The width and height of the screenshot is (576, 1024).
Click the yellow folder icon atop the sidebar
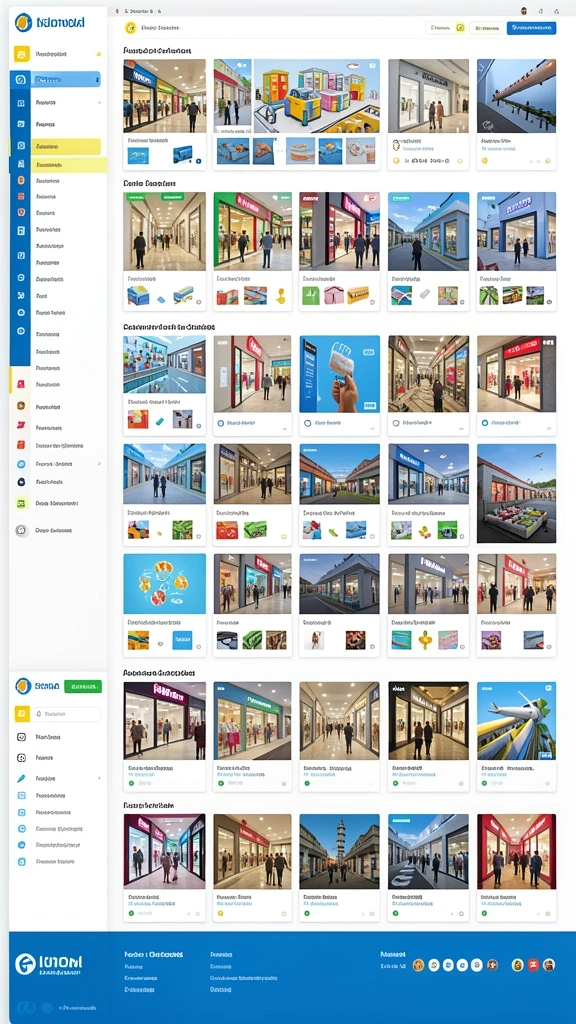(22, 54)
